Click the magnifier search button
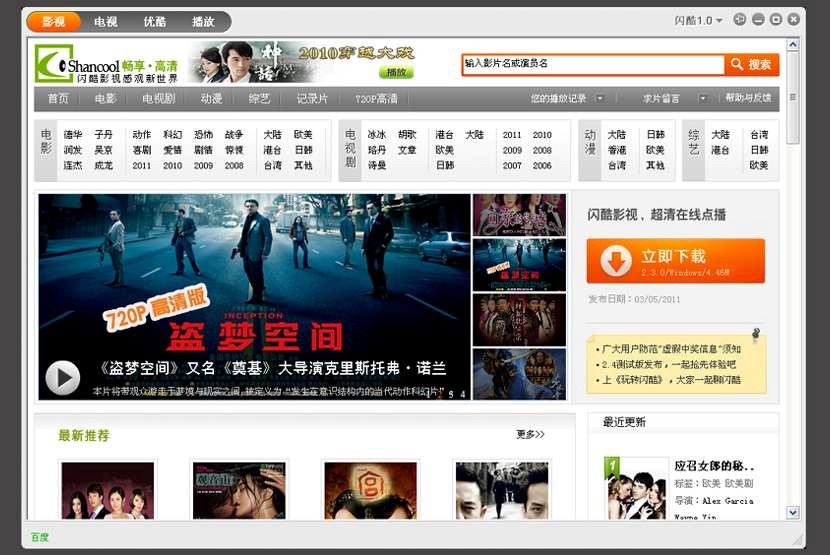This screenshot has width=830, height=555. click(x=751, y=64)
